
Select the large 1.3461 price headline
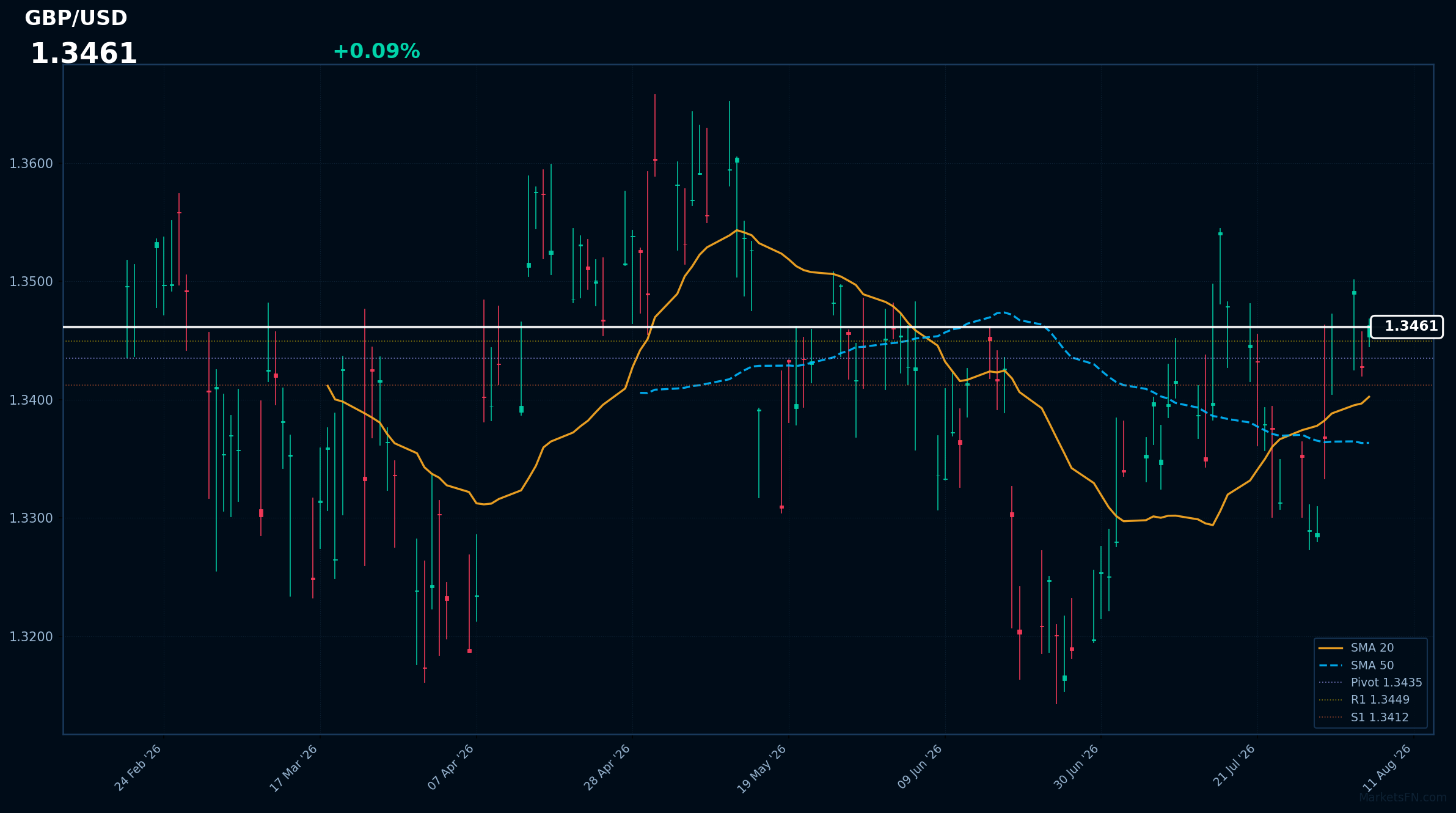point(84,54)
